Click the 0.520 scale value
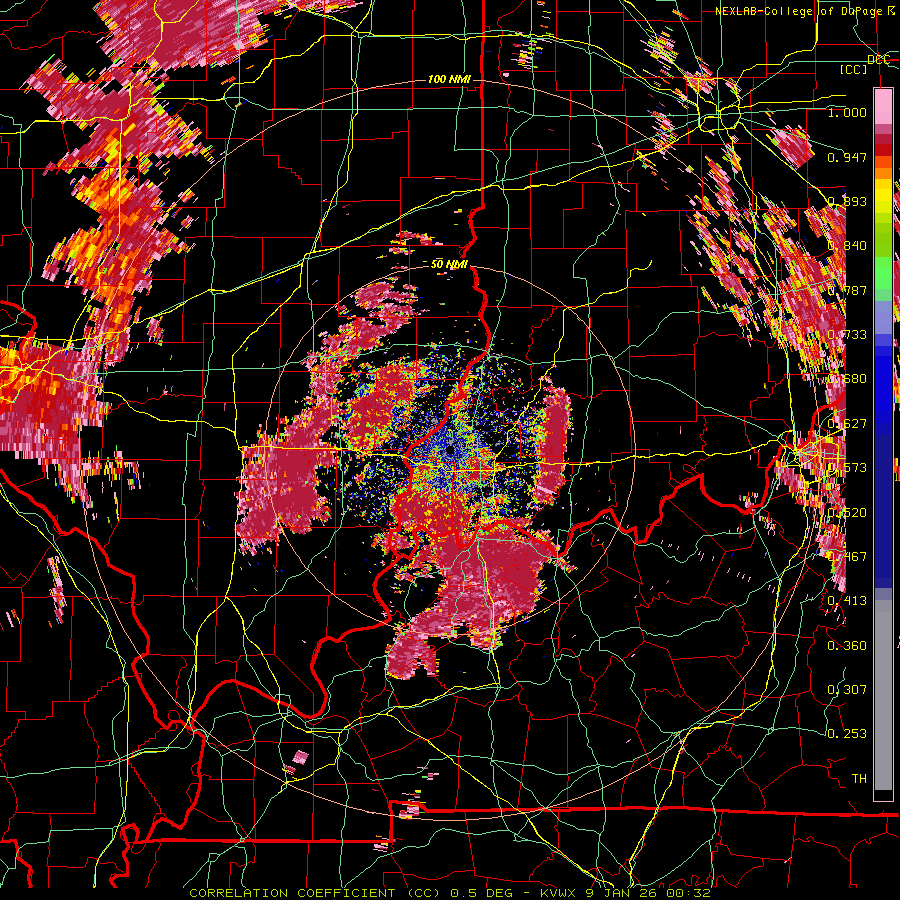900x900 pixels. tap(847, 513)
